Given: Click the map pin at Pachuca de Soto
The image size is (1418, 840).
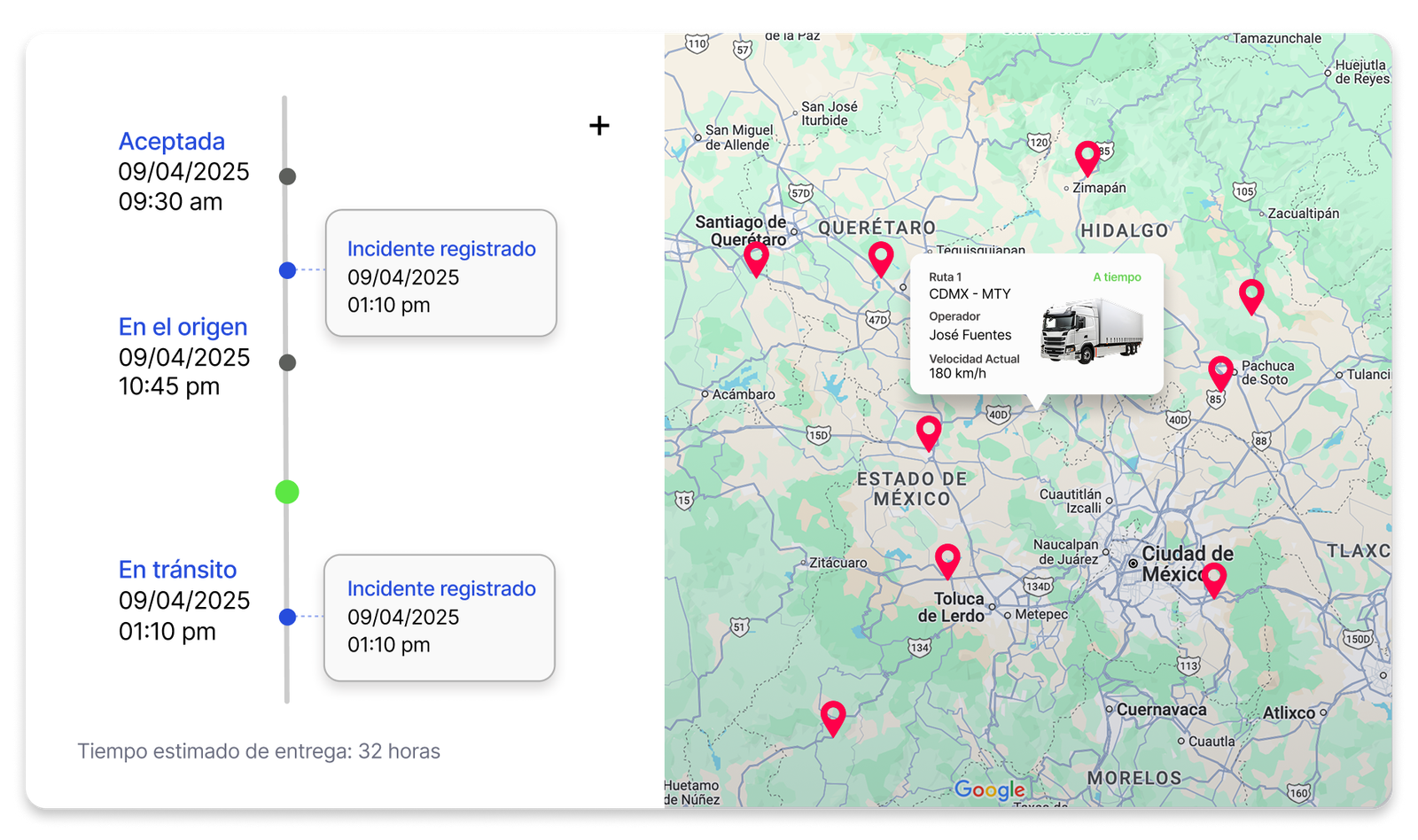Looking at the screenshot, I should [x=1221, y=374].
